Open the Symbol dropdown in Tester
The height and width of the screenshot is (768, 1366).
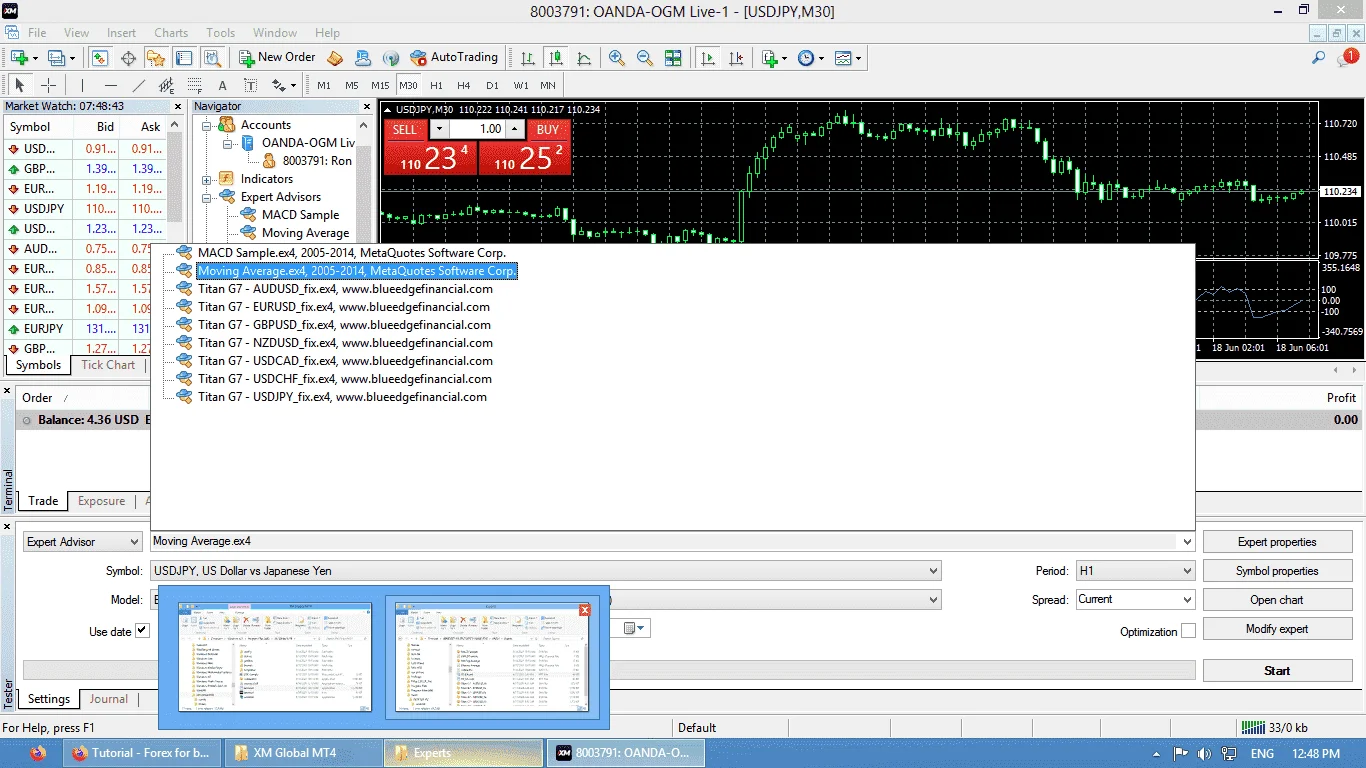click(546, 571)
